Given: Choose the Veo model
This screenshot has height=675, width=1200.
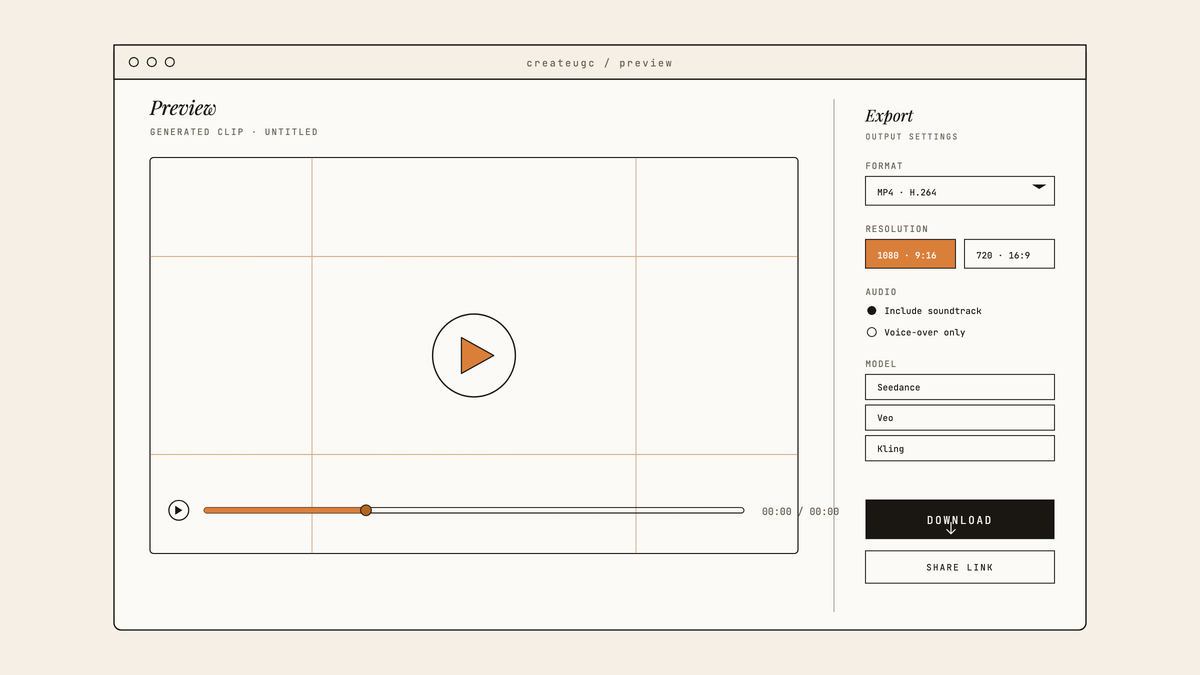Looking at the screenshot, I should [x=960, y=418].
